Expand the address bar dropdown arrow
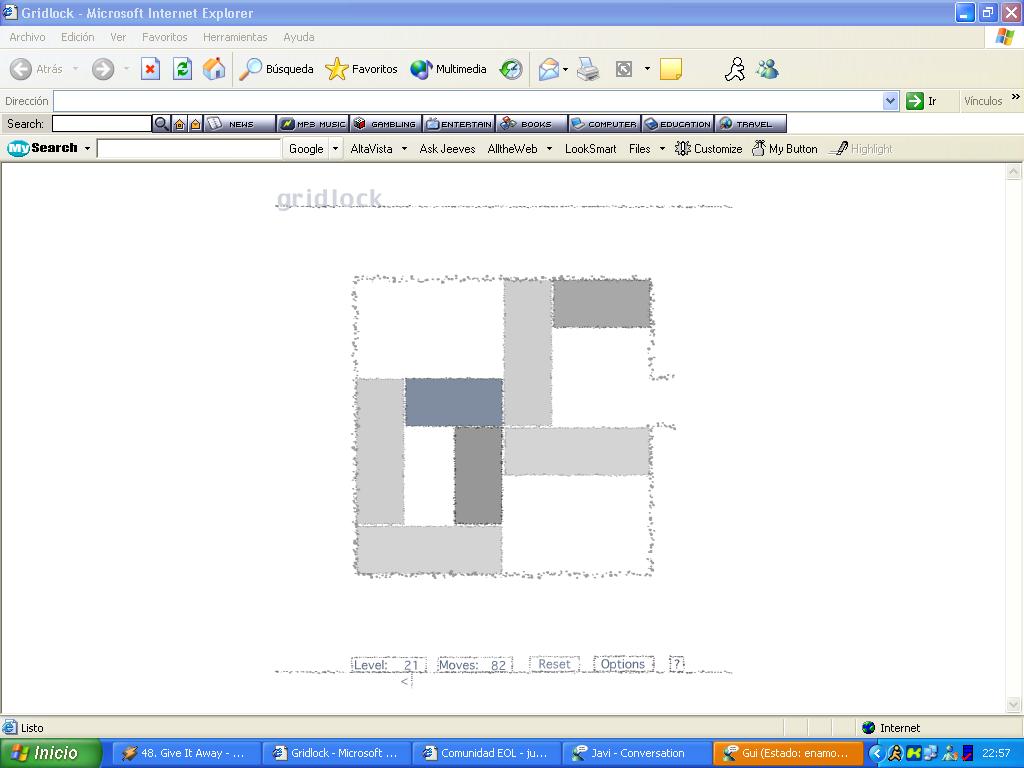1024x768 pixels. (x=890, y=101)
